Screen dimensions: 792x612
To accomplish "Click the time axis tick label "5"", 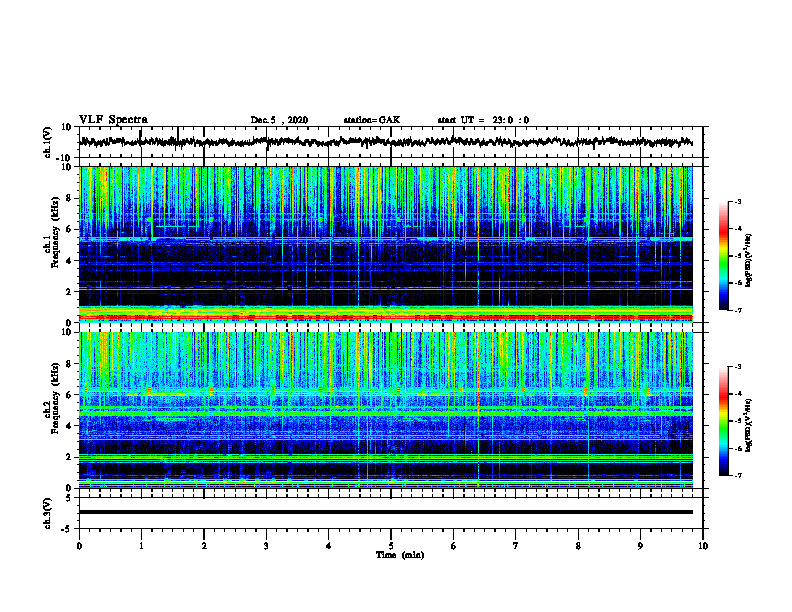I will (x=391, y=546).
